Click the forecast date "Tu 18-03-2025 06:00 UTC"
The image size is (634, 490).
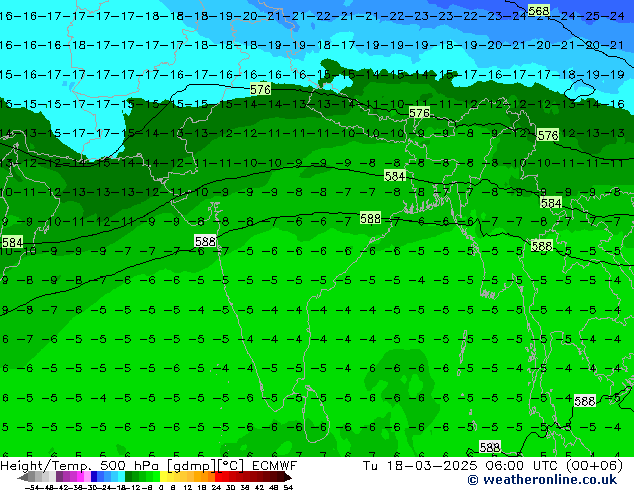coord(461,466)
